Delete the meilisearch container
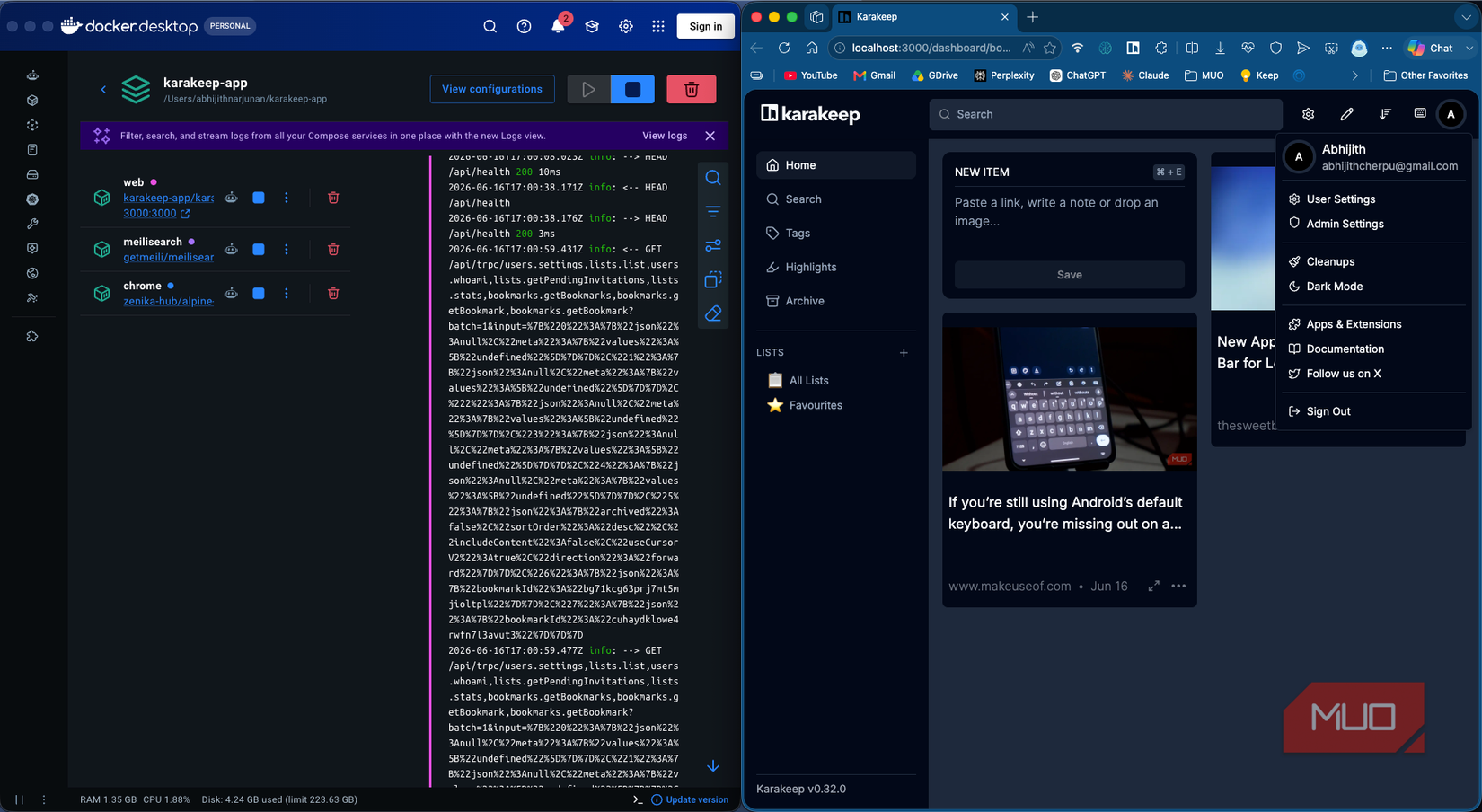1482x812 pixels. point(333,250)
